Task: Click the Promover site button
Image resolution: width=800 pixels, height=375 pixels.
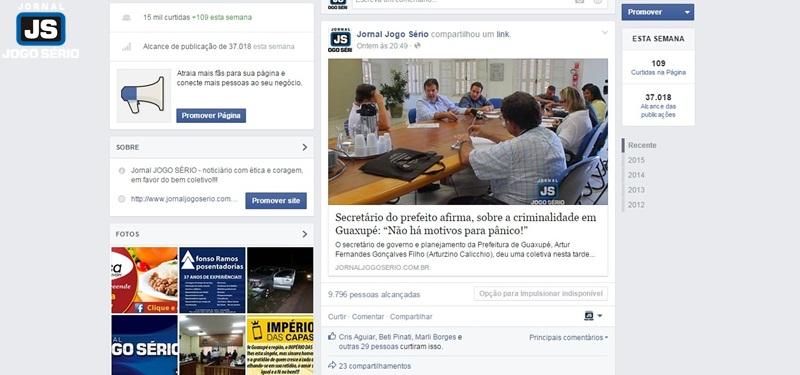Action: click(276, 201)
